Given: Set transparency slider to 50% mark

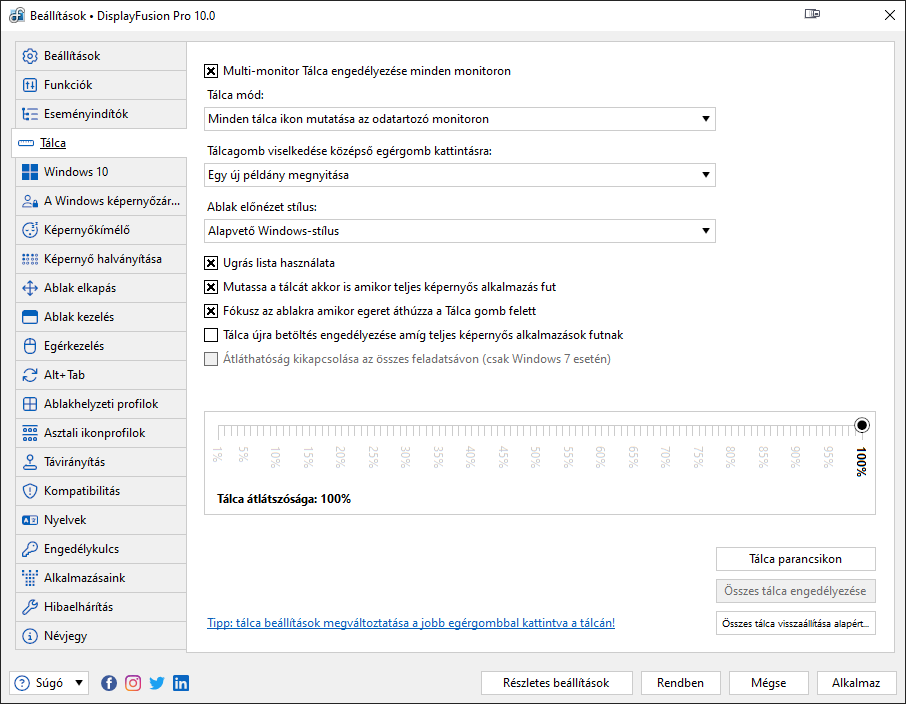Looking at the screenshot, I should pyautogui.click(x=535, y=431).
